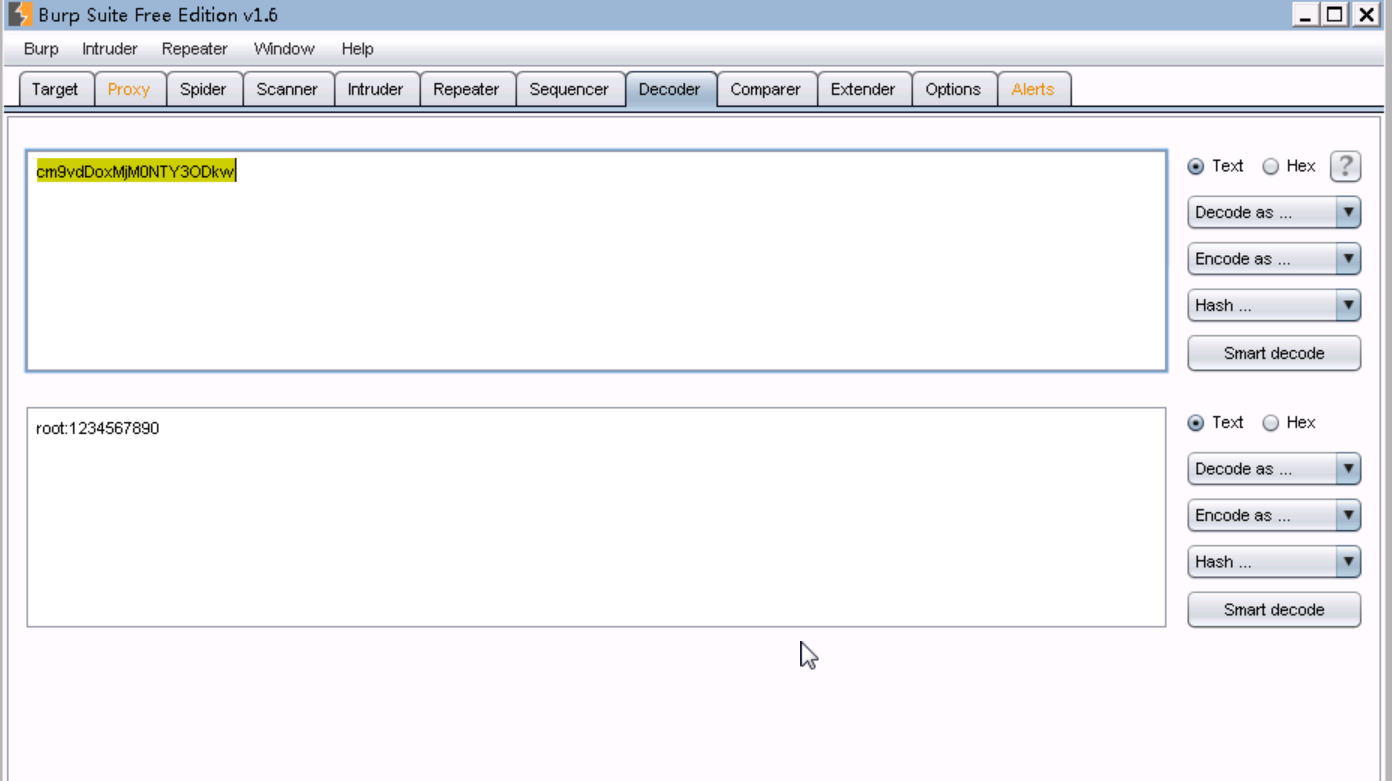Open the Intruder menu in menu bar
The height and width of the screenshot is (781, 1392).
[110, 49]
